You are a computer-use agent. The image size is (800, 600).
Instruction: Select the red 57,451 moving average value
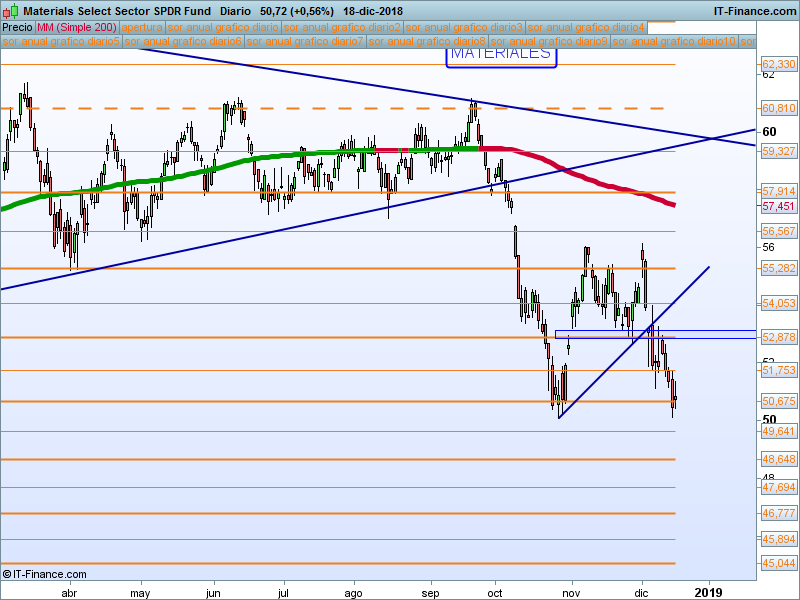(778, 206)
